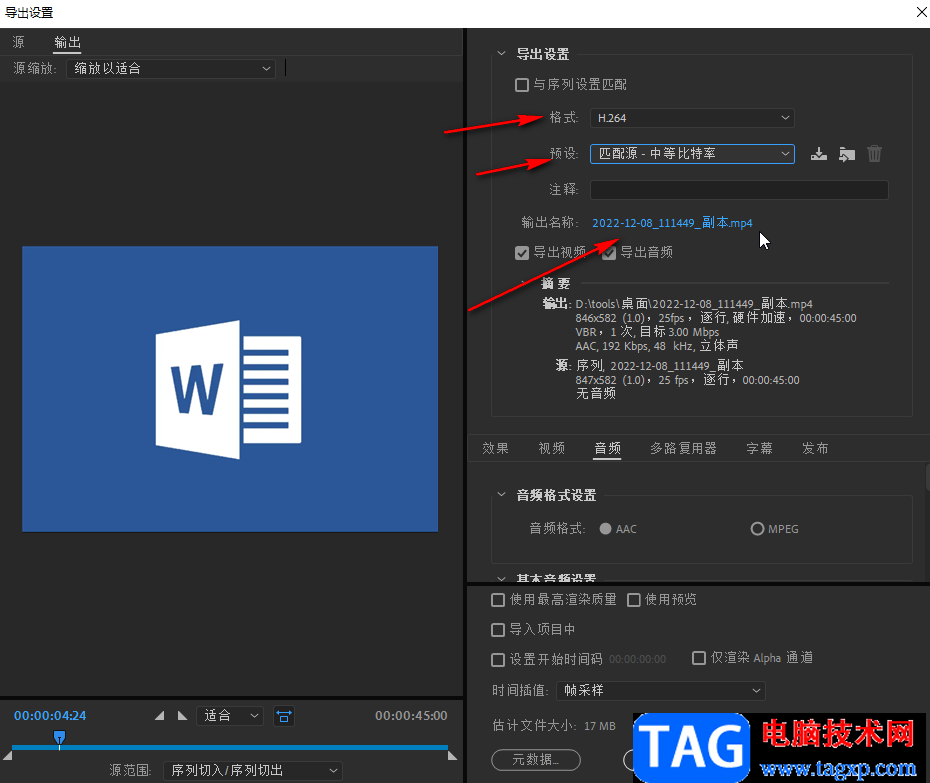Collapse the 基本音频设置 section

pyautogui.click(x=501, y=578)
